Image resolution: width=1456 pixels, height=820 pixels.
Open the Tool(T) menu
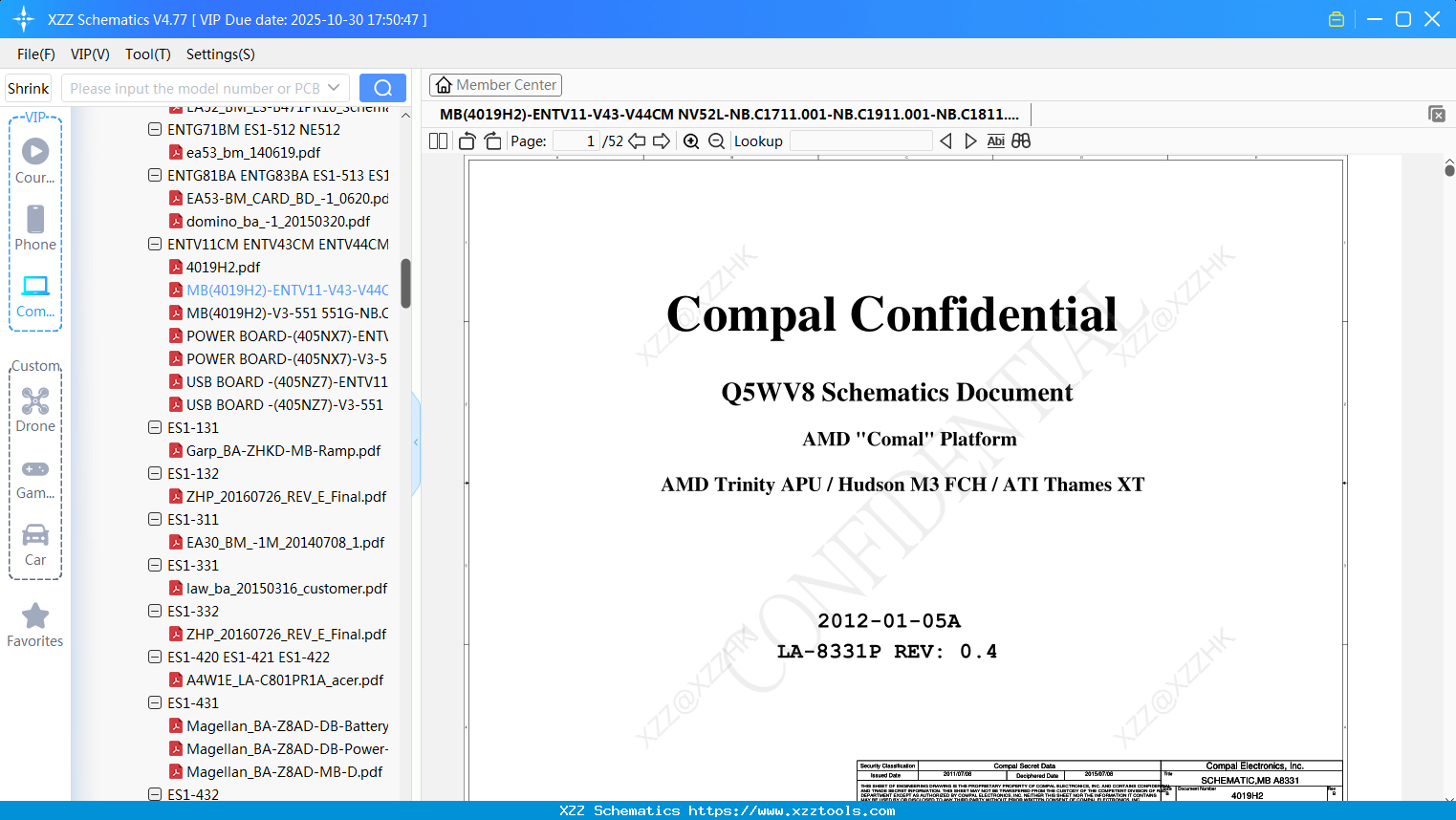148,54
